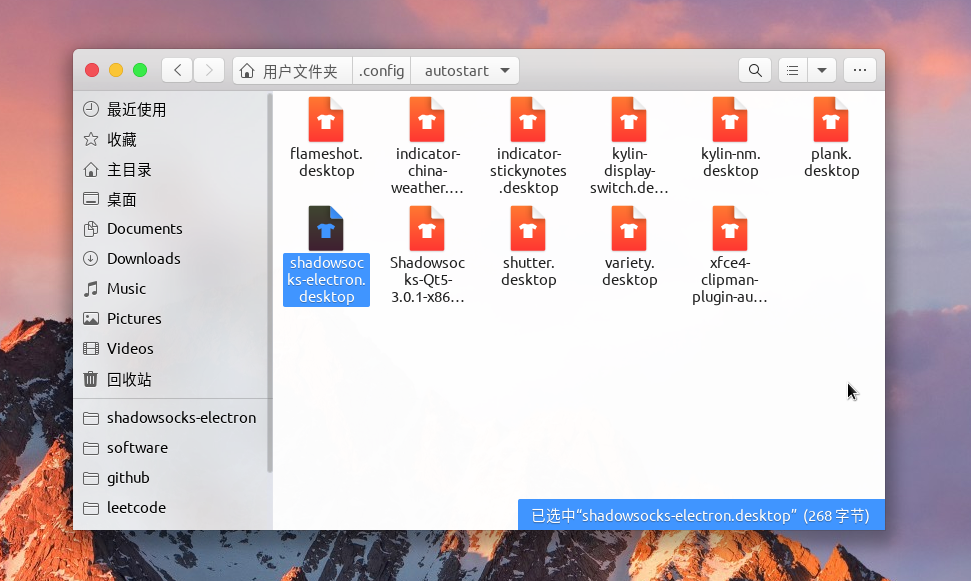
Task: Select the xfce4-clipman-plugin autostart icon
Action: [730, 230]
